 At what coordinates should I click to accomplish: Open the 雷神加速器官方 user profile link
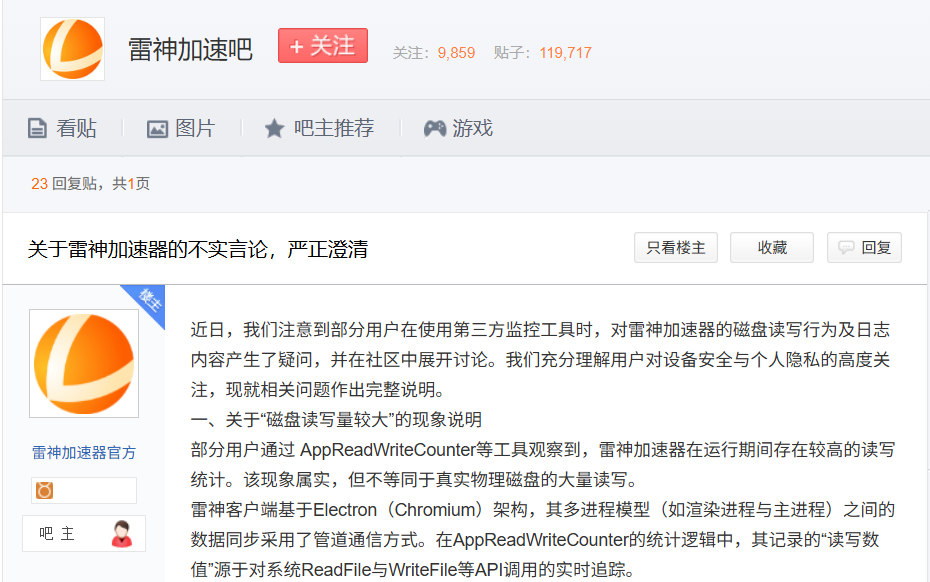pyautogui.click(x=84, y=453)
